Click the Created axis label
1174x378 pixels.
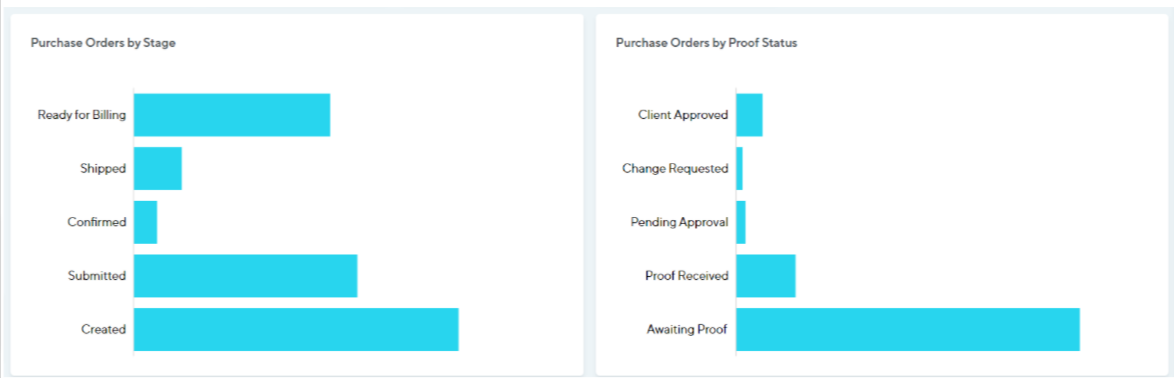click(103, 329)
